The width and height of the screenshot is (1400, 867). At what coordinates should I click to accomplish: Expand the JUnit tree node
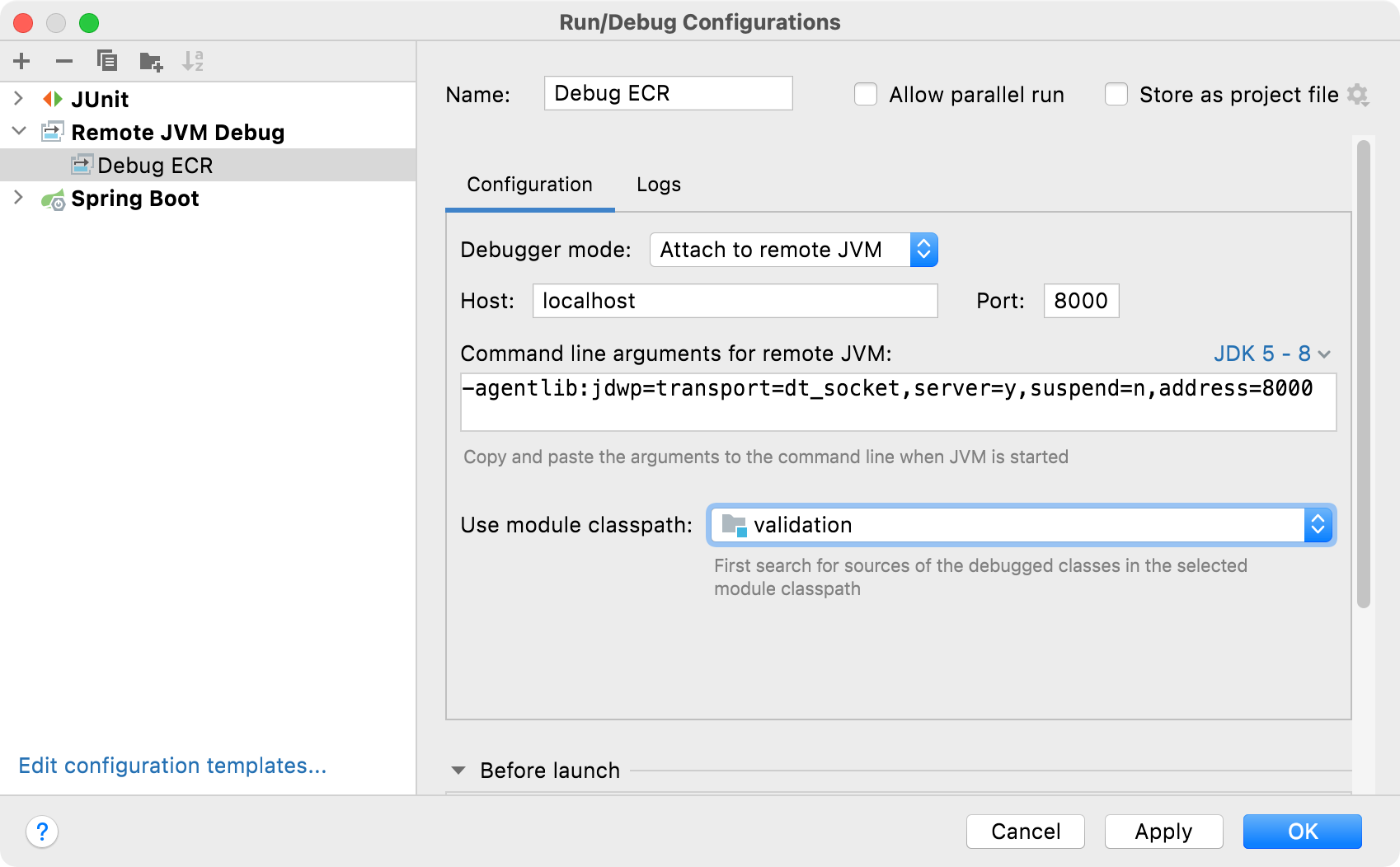pyautogui.click(x=19, y=99)
